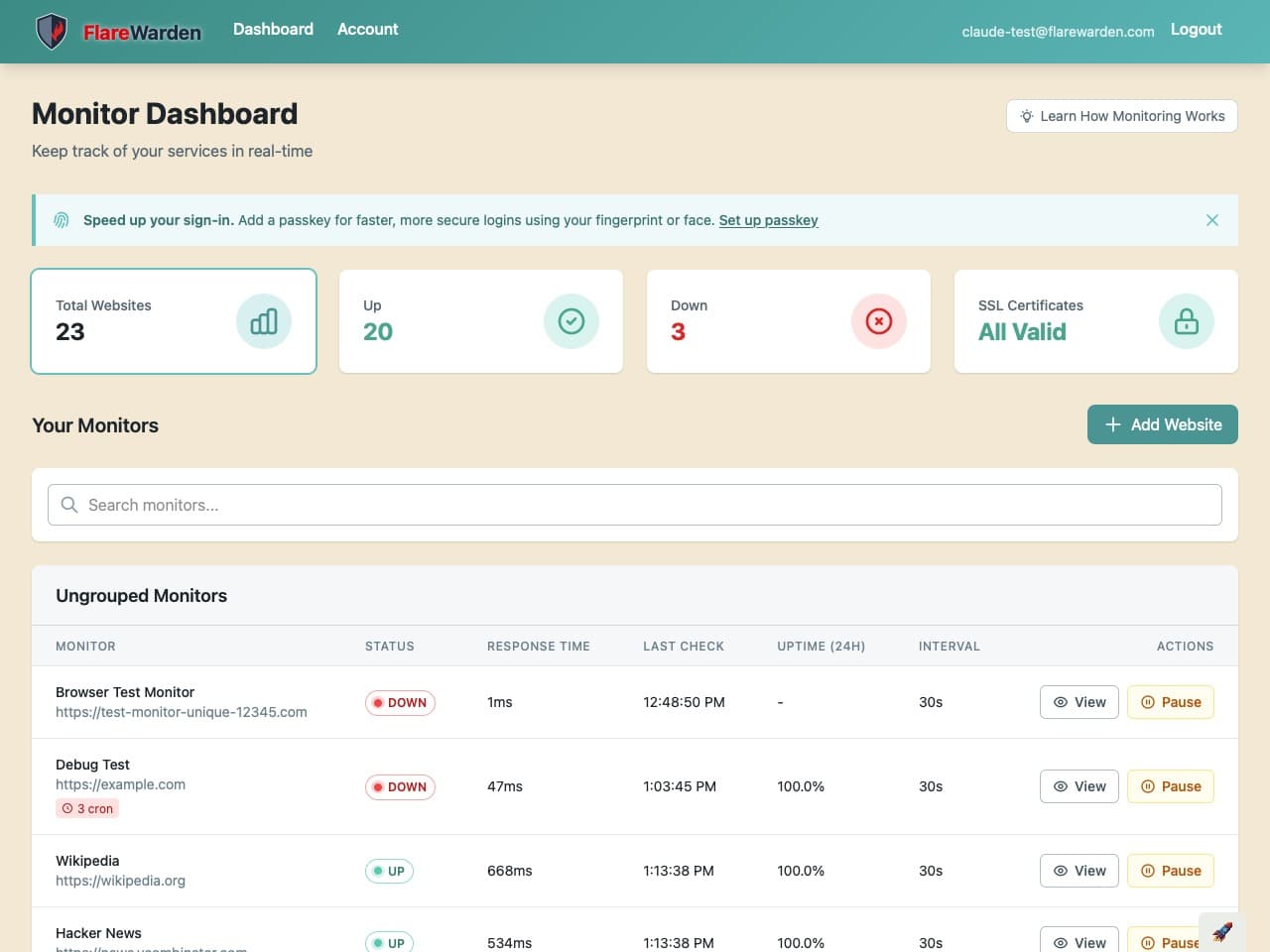Image resolution: width=1270 pixels, height=952 pixels.
Task: Click the SSL Certificates padlock icon
Action: click(x=1187, y=321)
